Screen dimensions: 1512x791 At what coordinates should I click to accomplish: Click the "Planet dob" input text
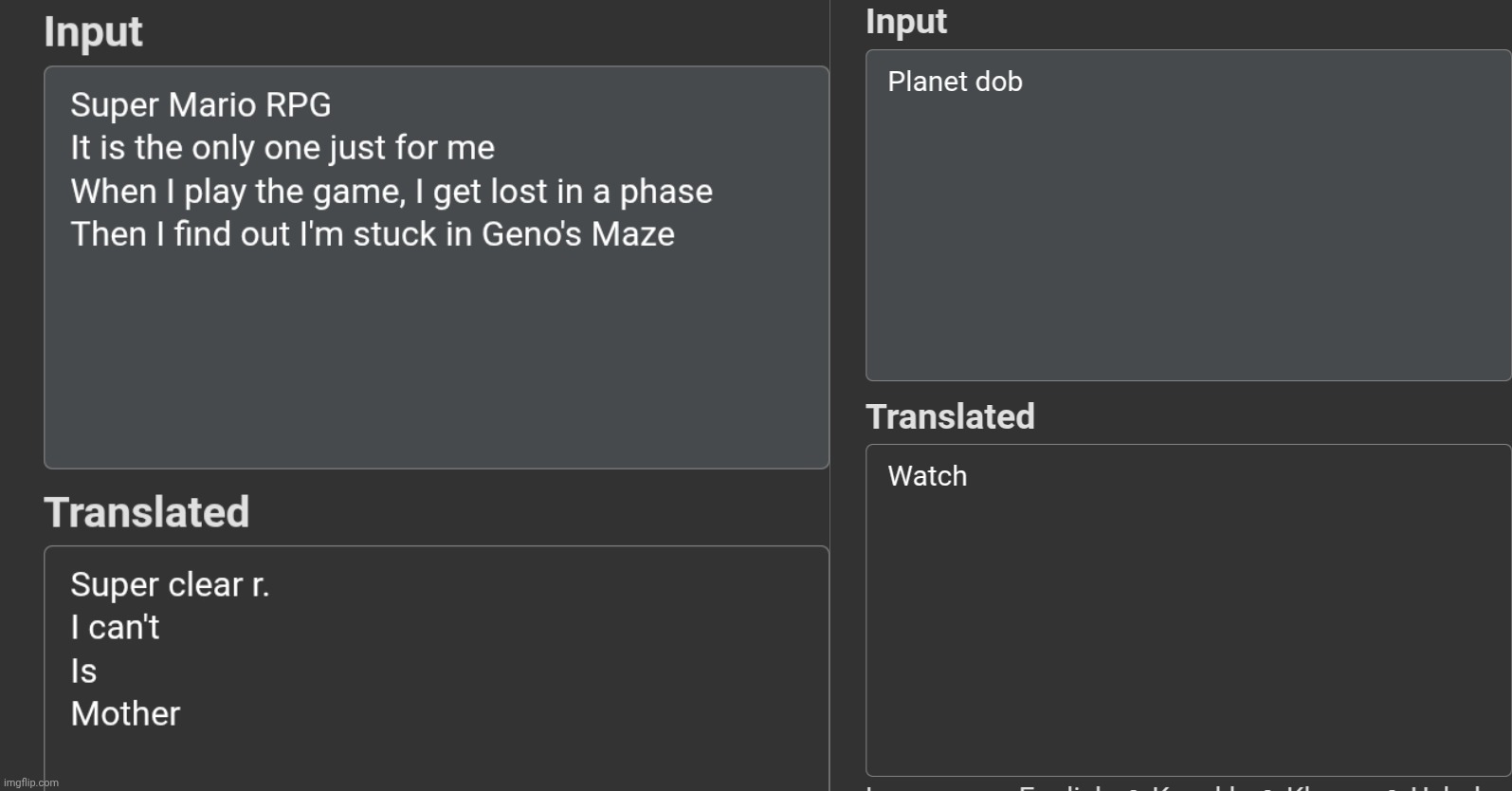(955, 82)
